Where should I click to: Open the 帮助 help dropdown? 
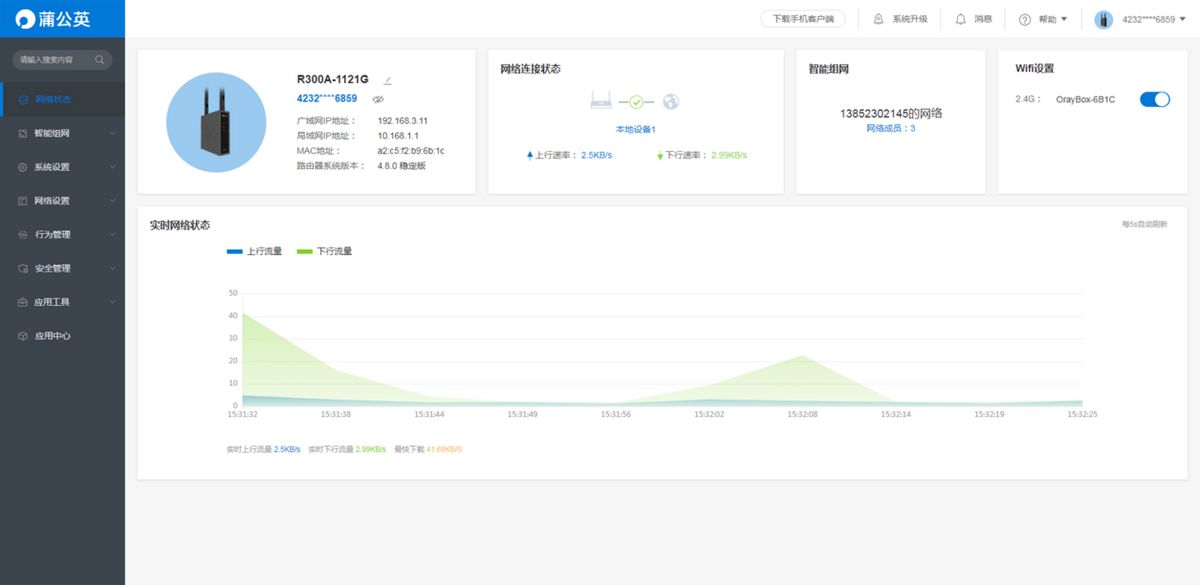coord(1046,19)
